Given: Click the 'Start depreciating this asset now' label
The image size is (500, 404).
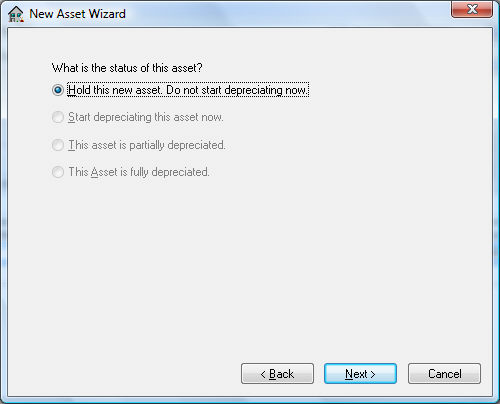Looking at the screenshot, I should coord(146,117).
